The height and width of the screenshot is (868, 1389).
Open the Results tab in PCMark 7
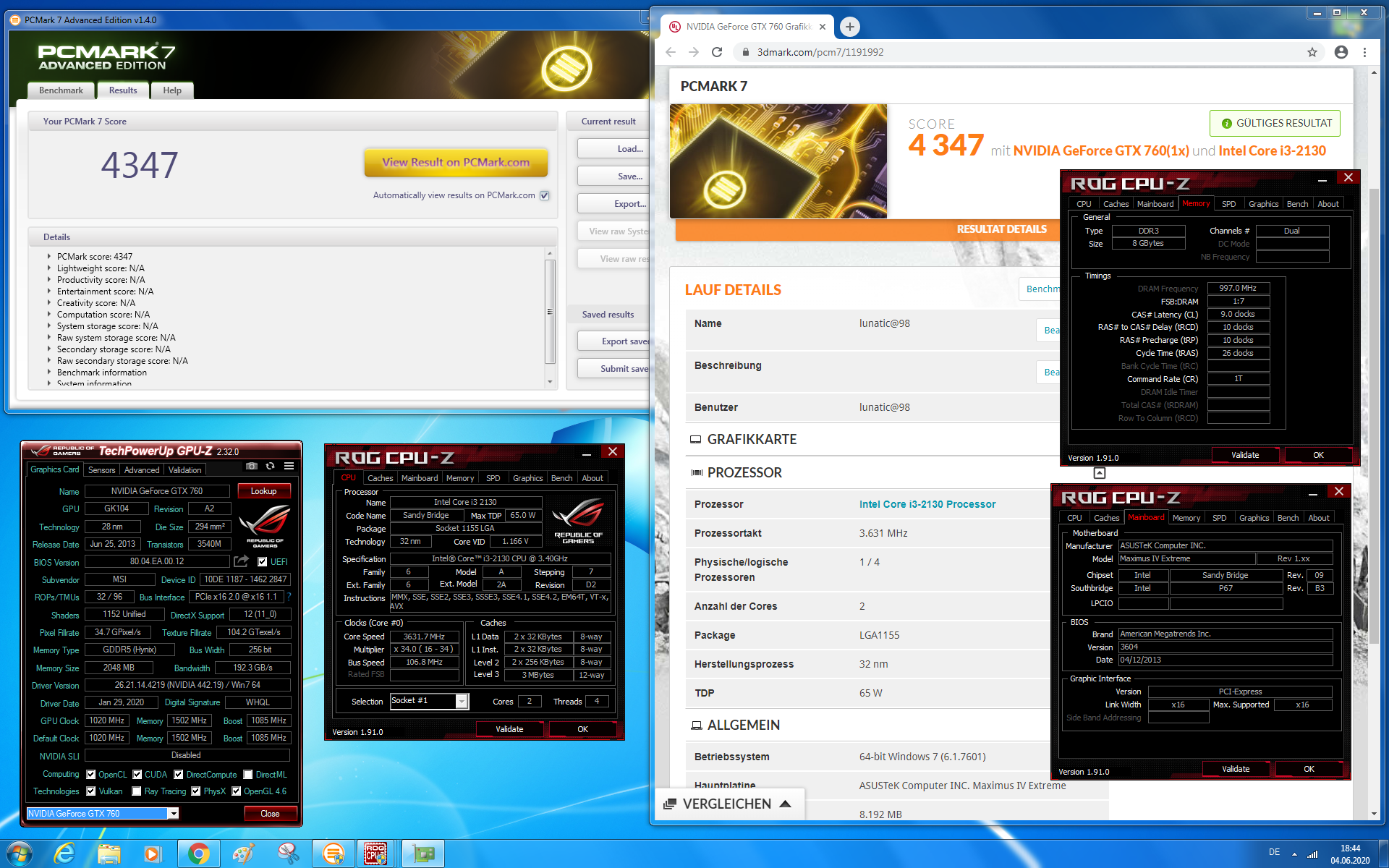tap(123, 90)
